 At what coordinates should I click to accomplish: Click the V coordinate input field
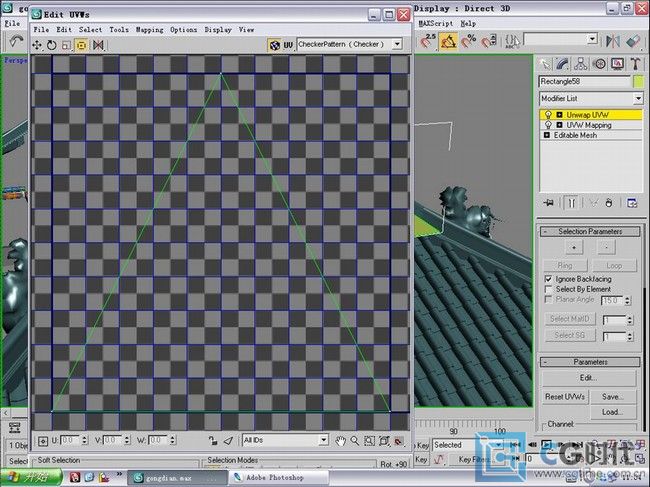(x=112, y=440)
